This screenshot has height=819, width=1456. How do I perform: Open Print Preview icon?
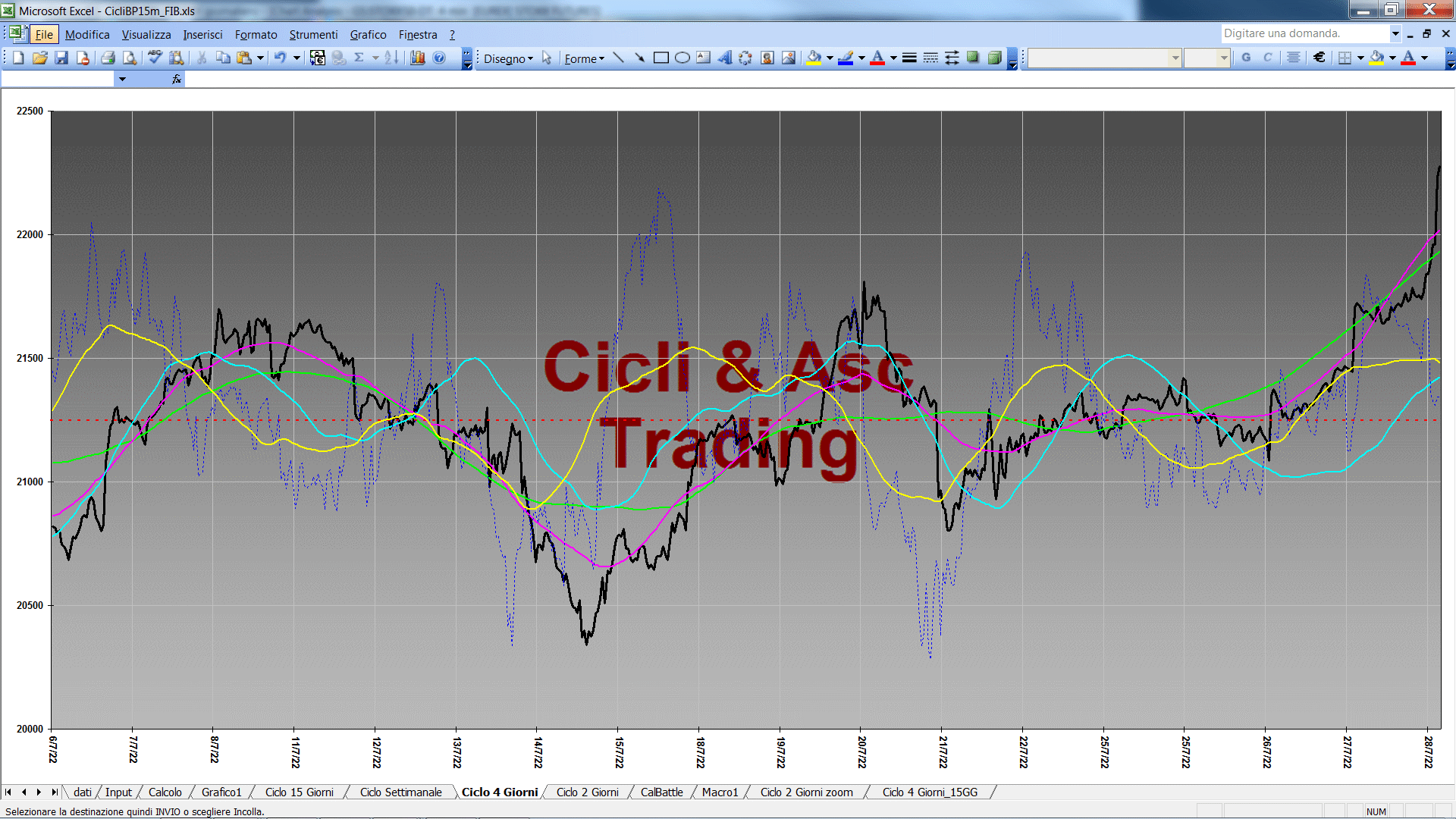coord(130,58)
